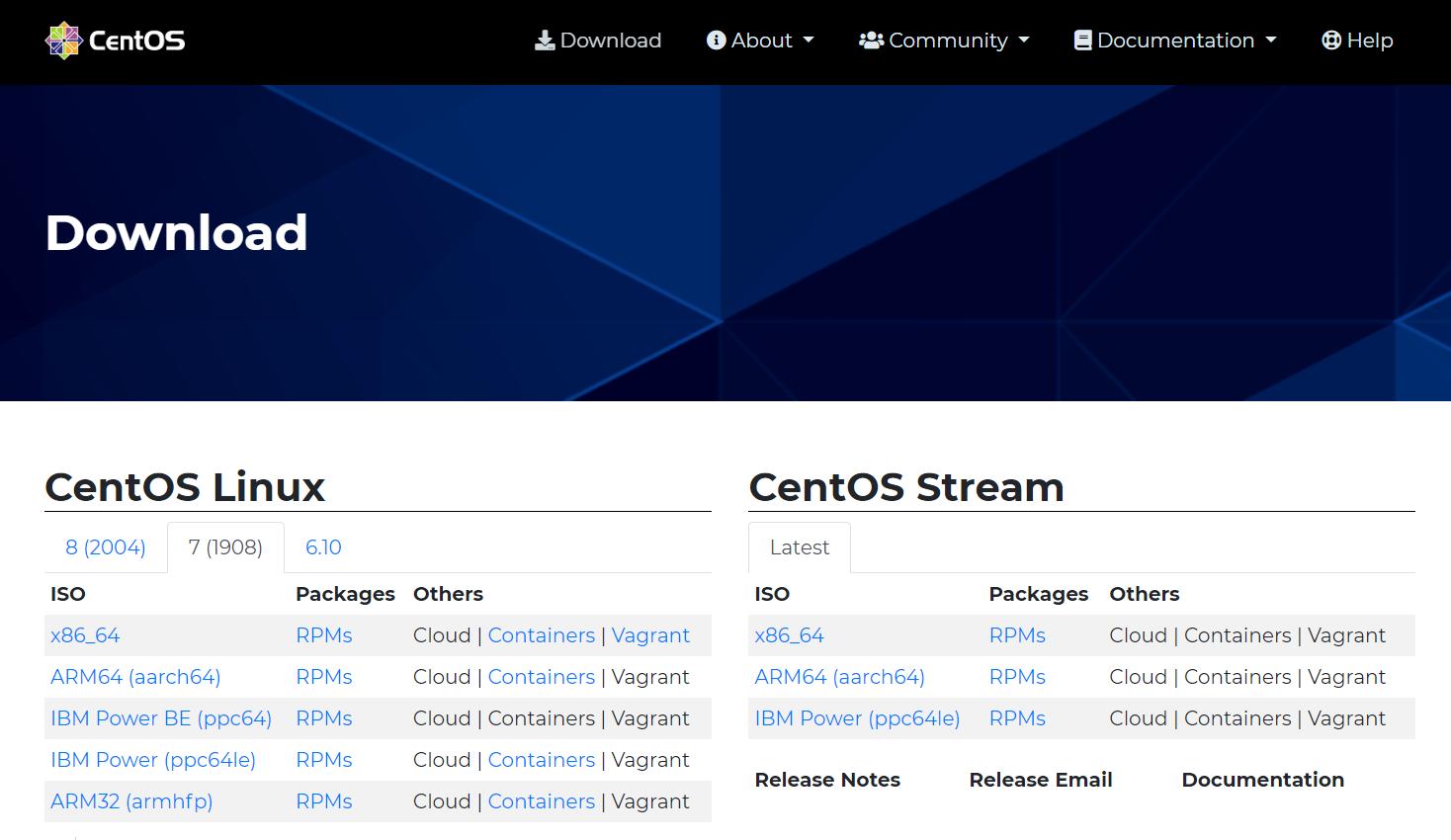The width and height of the screenshot is (1451, 840).
Task: Switch to the 8 (2004) tab
Action: click(x=106, y=547)
